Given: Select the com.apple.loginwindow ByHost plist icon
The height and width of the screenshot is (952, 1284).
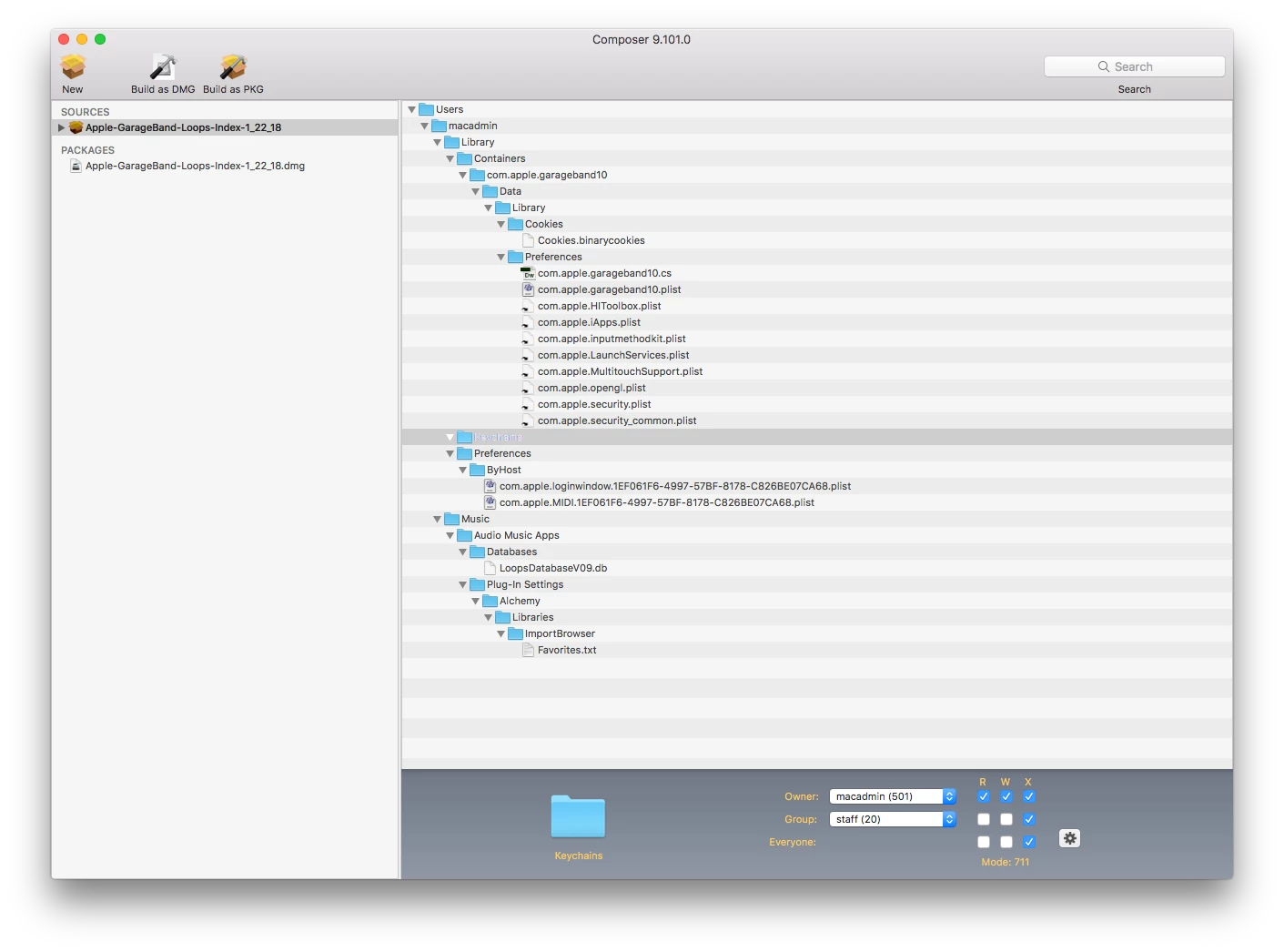Looking at the screenshot, I should tap(490, 486).
